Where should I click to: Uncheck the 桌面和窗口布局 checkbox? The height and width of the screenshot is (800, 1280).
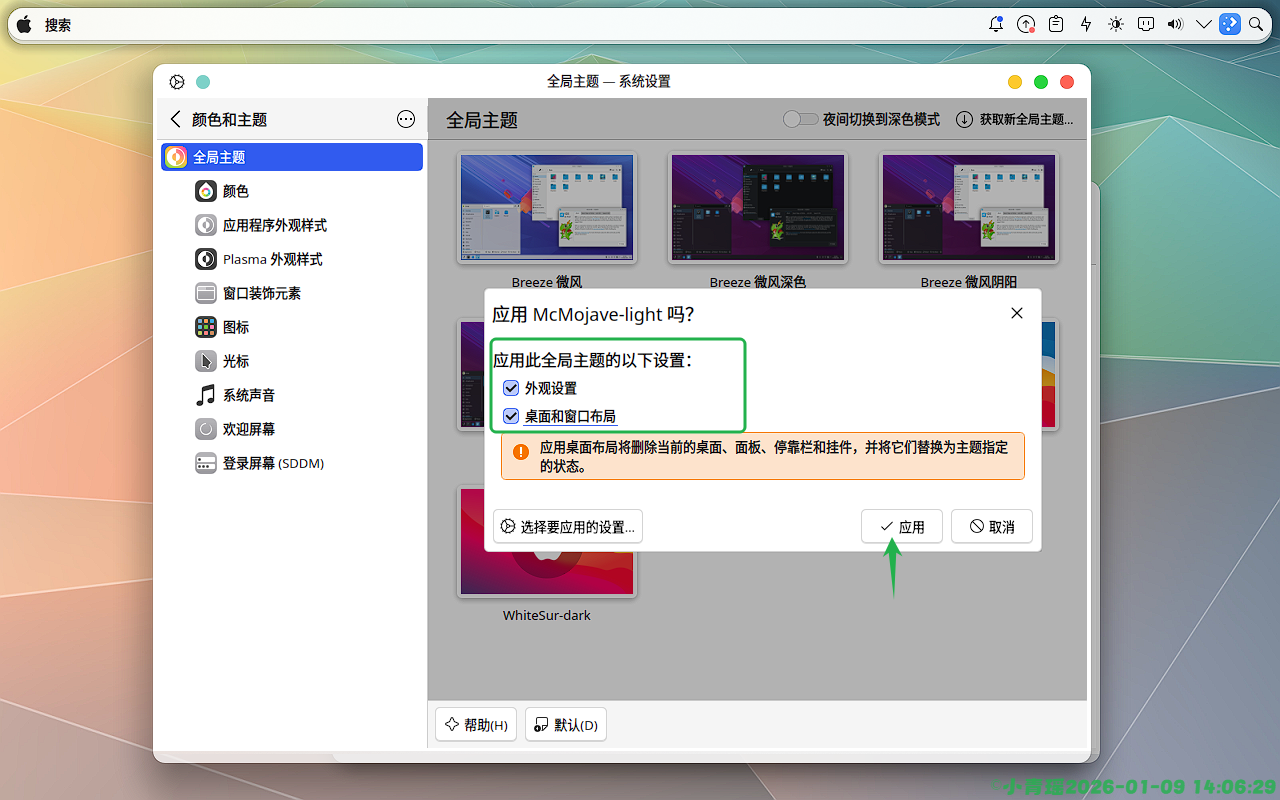coord(511,416)
